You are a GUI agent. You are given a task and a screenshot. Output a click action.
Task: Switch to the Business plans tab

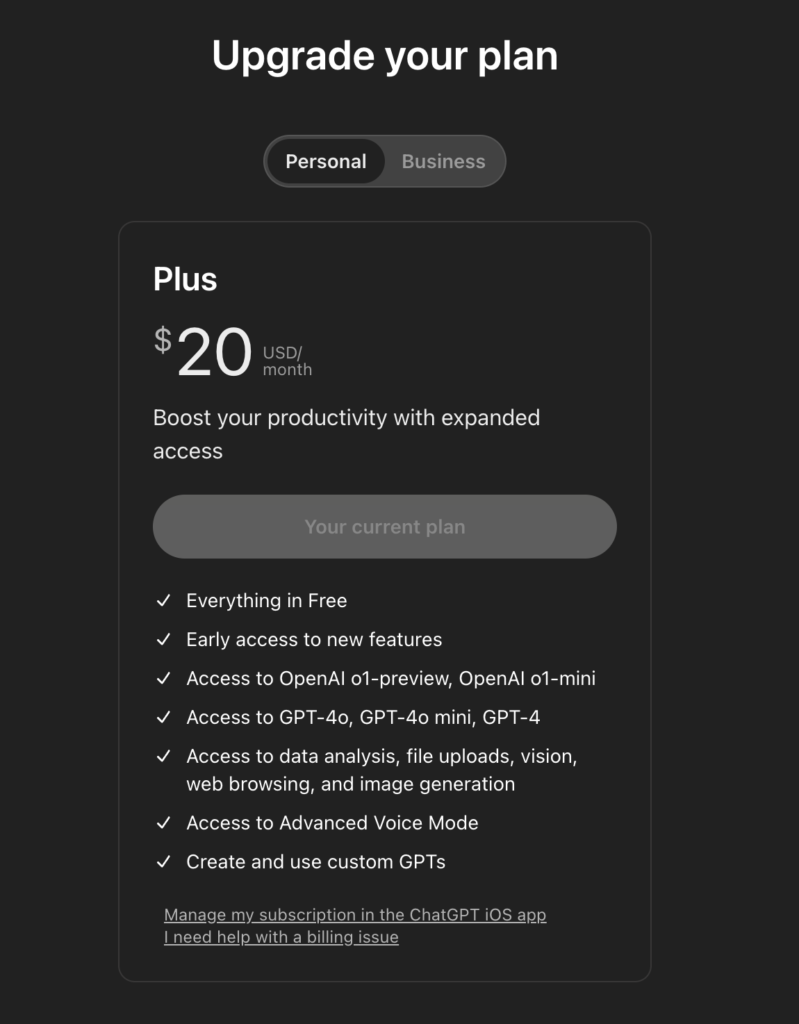click(443, 162)
